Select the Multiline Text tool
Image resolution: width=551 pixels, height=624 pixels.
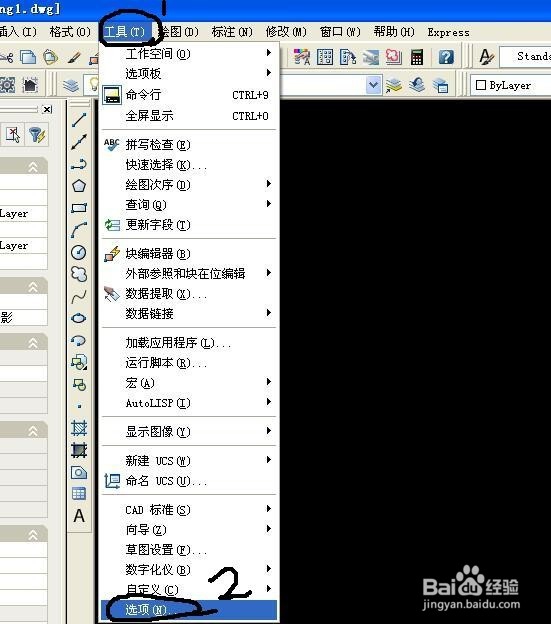pyautogui.click(x=79, y=516)
